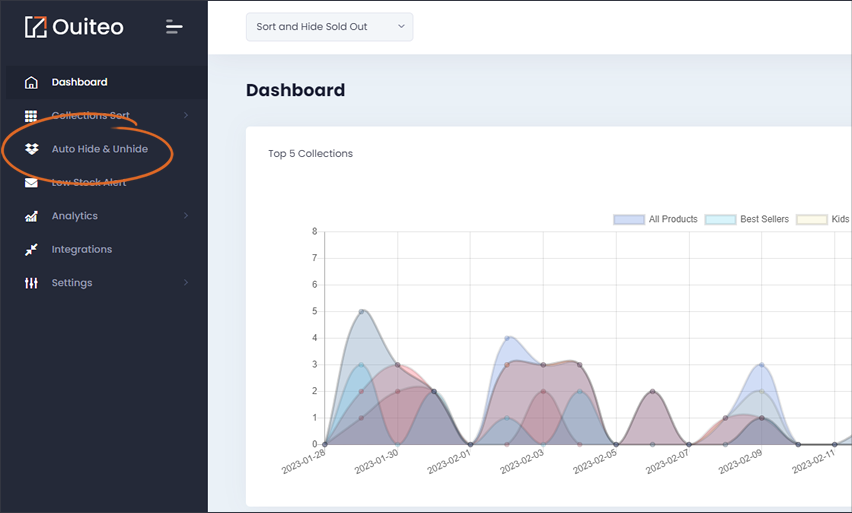852x513 pixels.
Task: Select the Low Stock Alert link
Action: (x=89, y=183)
